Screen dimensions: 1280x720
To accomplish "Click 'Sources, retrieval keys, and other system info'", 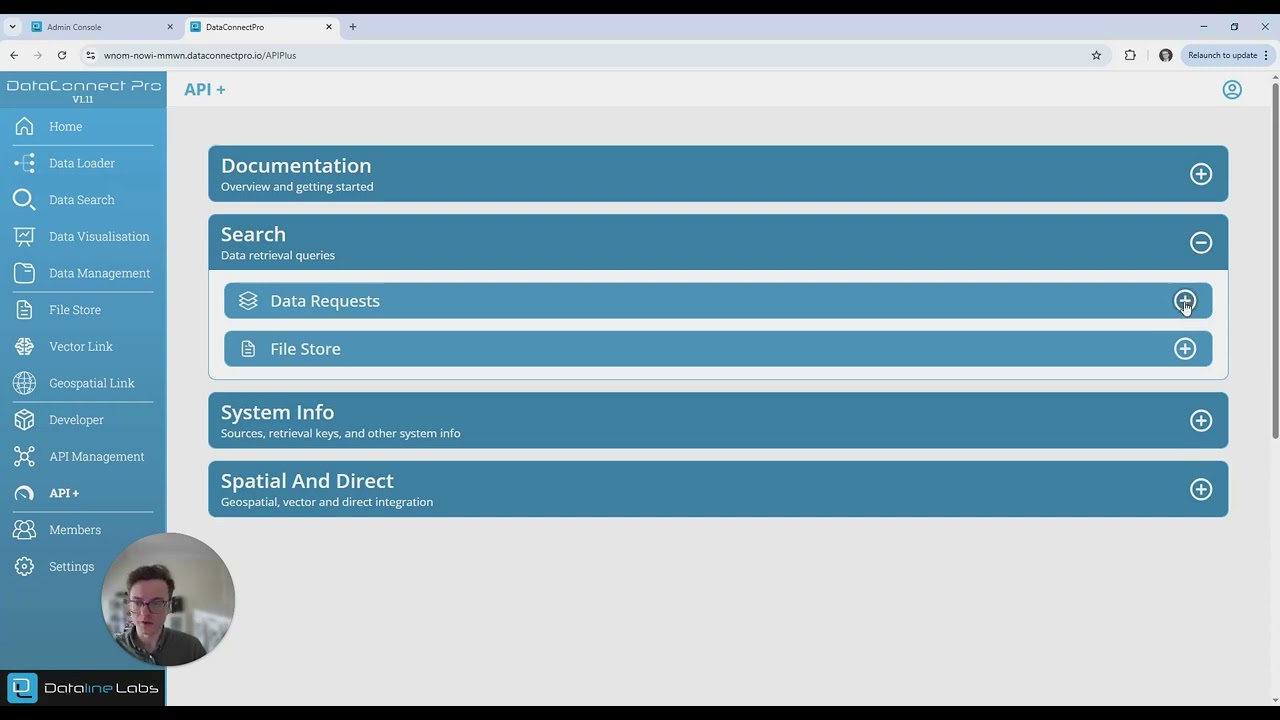I will (x=341, y=433).
